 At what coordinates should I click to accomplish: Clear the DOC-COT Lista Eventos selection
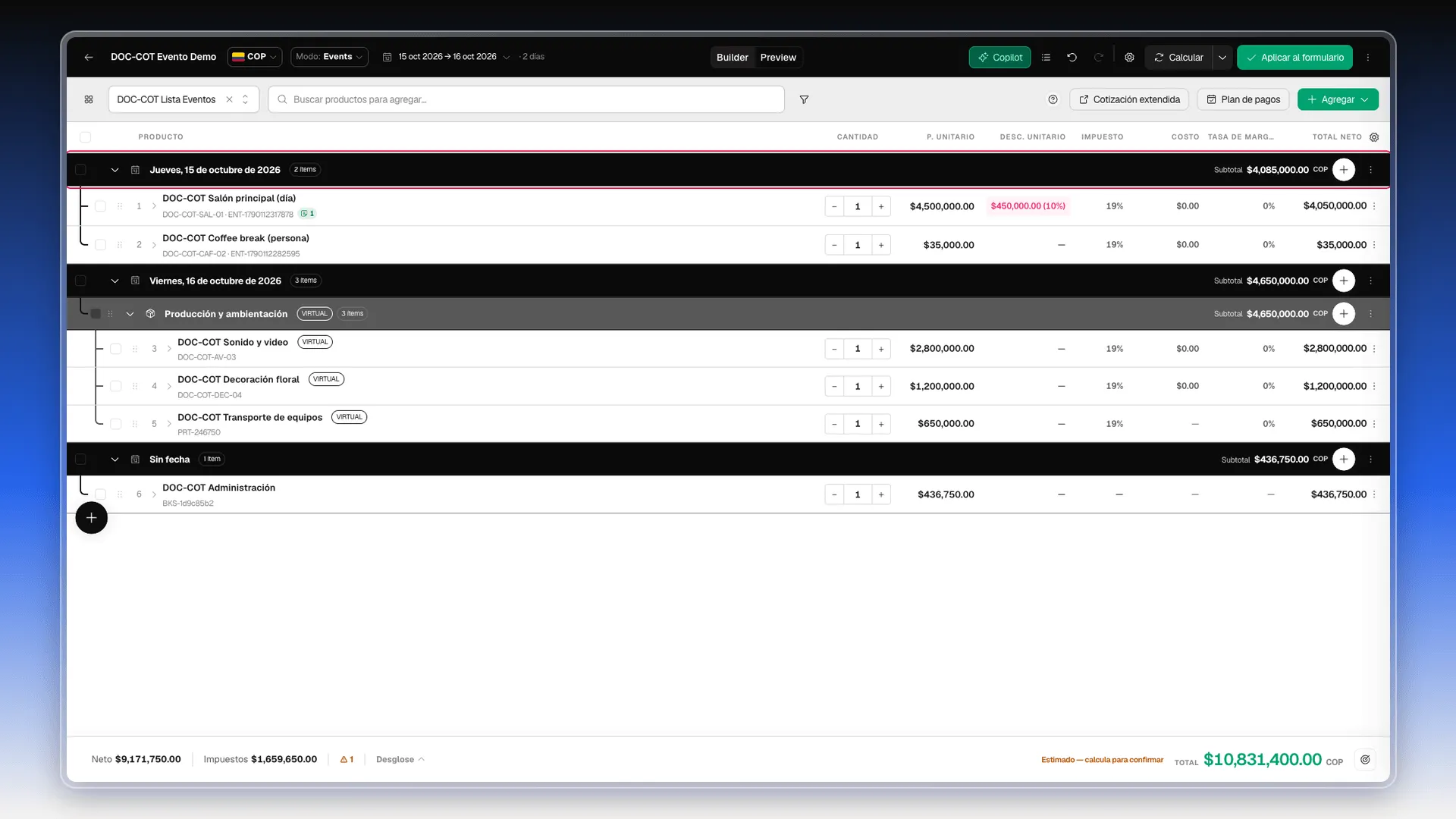pos(229,99)
